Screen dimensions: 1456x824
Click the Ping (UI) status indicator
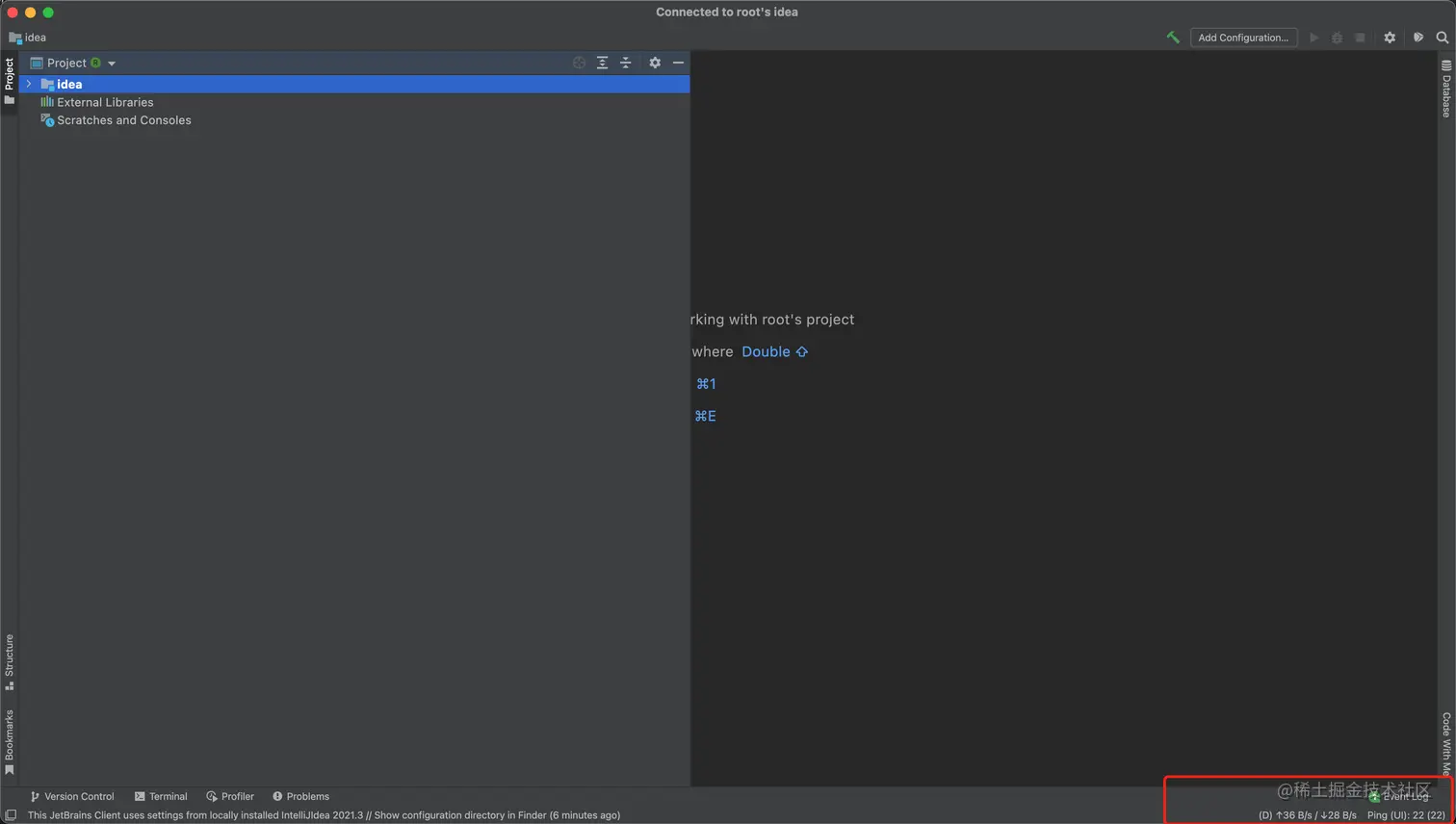tap(1406, 815)
